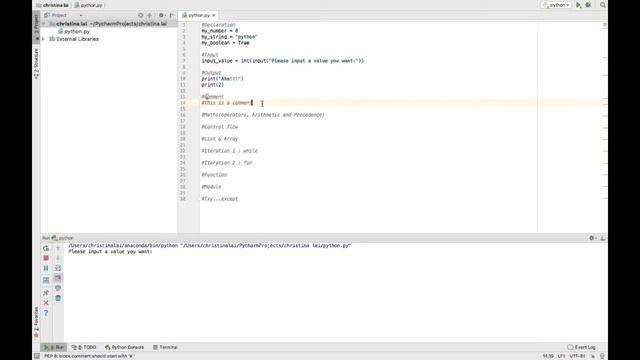
Task: Hide the Run tool window
Action: 602,238
